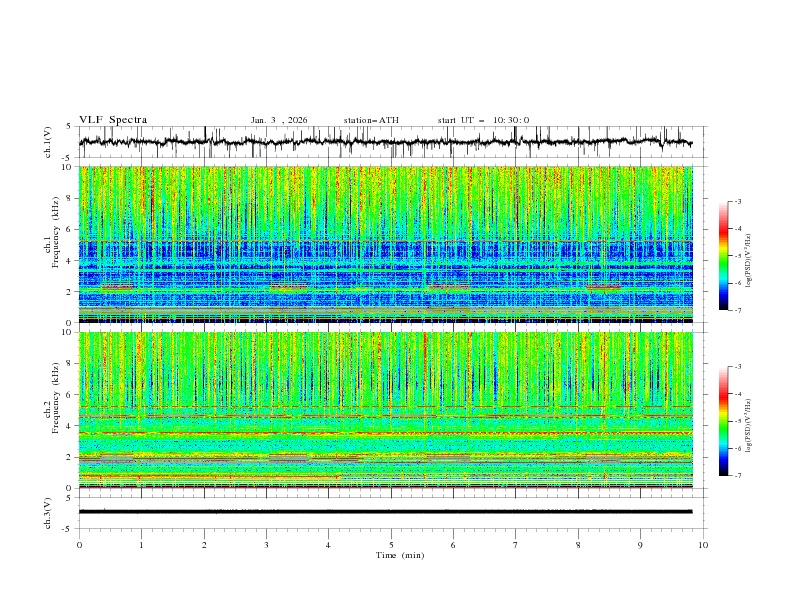Click the "Time (min)" axis label
Viewport: 792px width, 612px height.
point(400,555)
